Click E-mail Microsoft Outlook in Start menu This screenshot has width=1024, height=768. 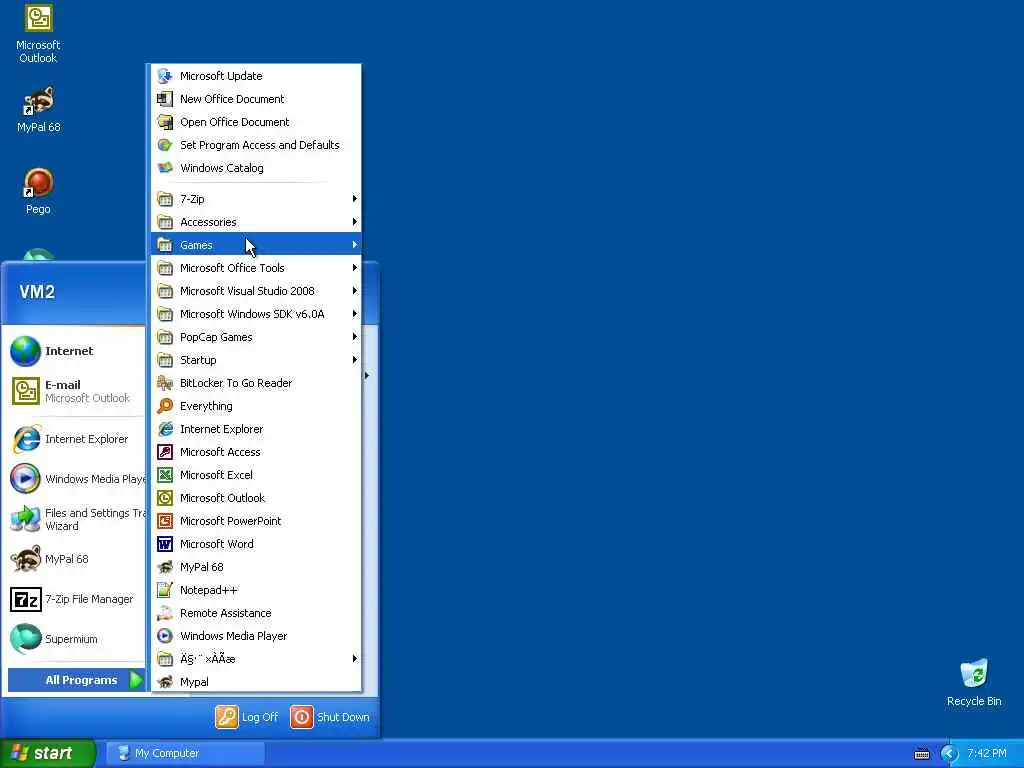click(76, 391)
